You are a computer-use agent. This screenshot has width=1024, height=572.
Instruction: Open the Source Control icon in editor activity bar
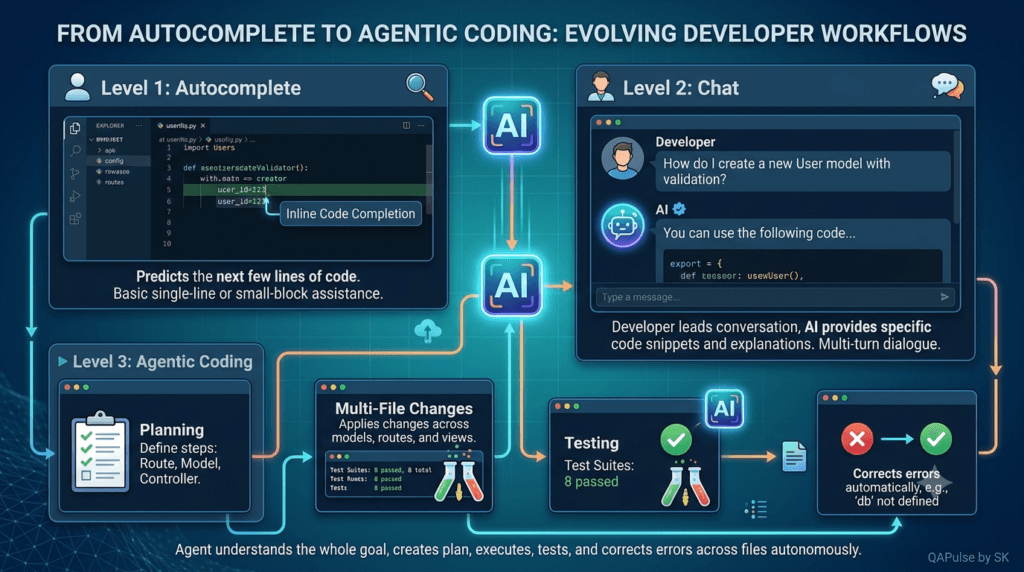(74, 173)
